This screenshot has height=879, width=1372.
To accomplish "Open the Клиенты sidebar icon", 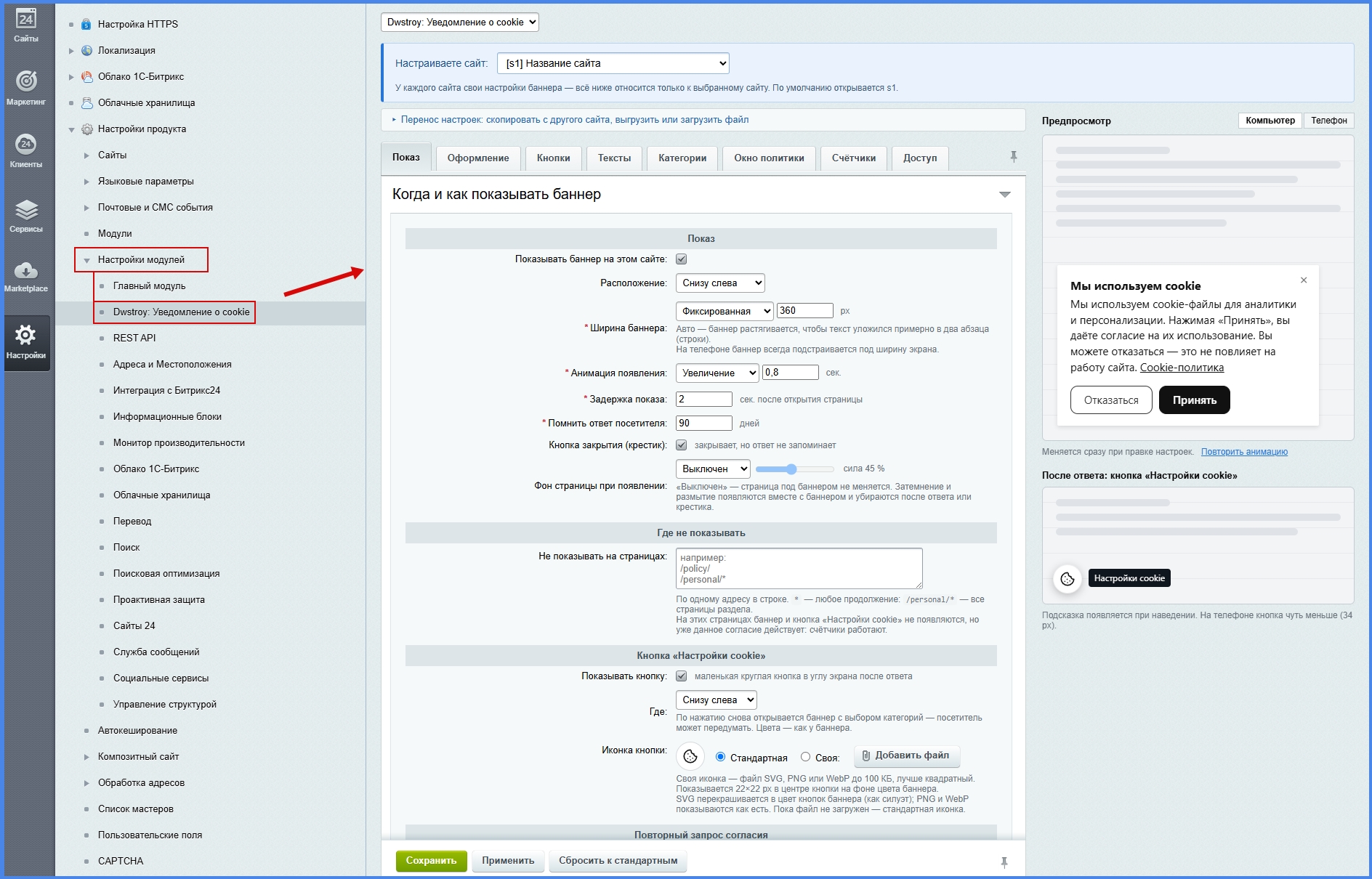I will [x=26, y=144].
